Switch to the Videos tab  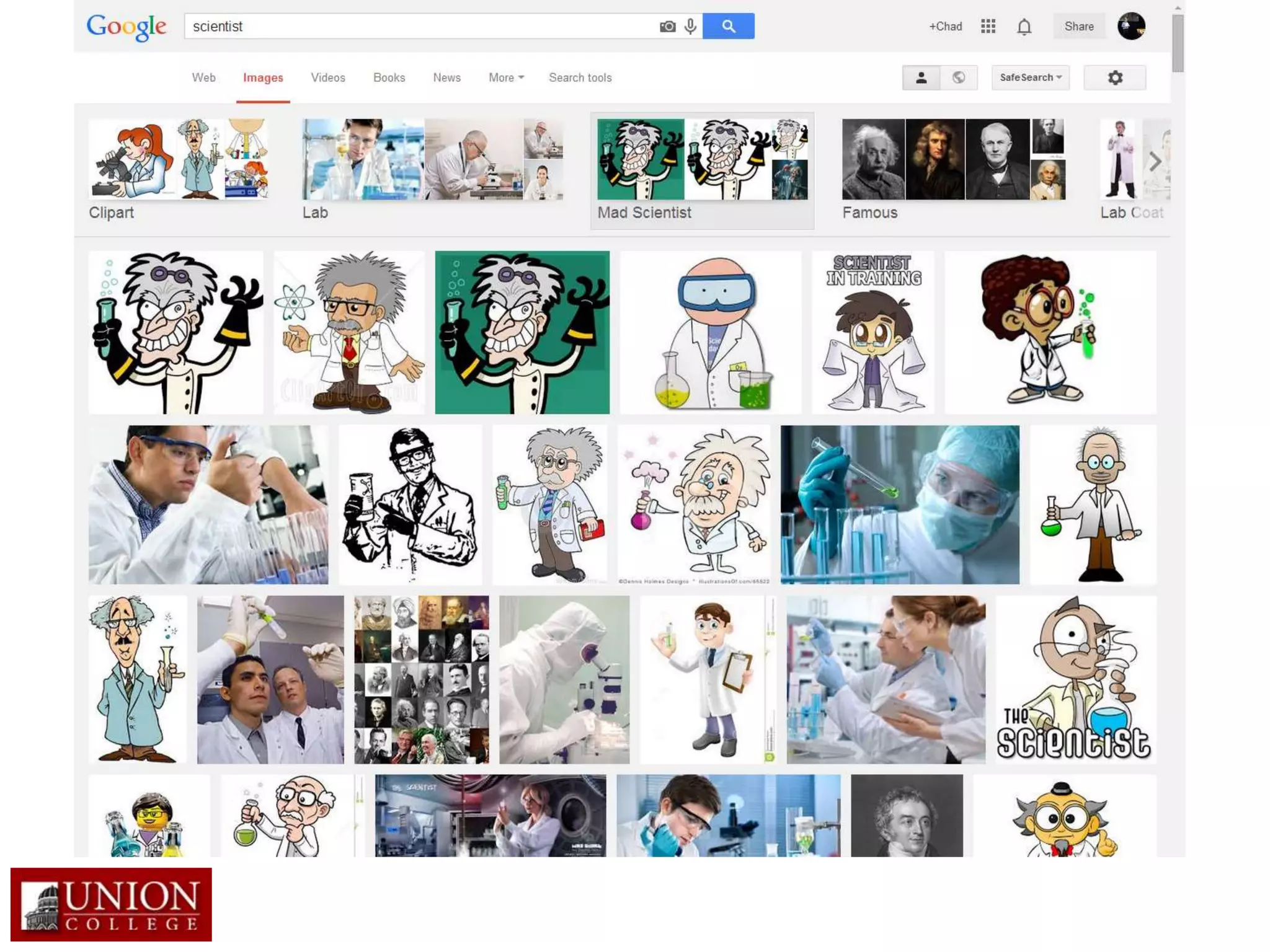point(327,78)
